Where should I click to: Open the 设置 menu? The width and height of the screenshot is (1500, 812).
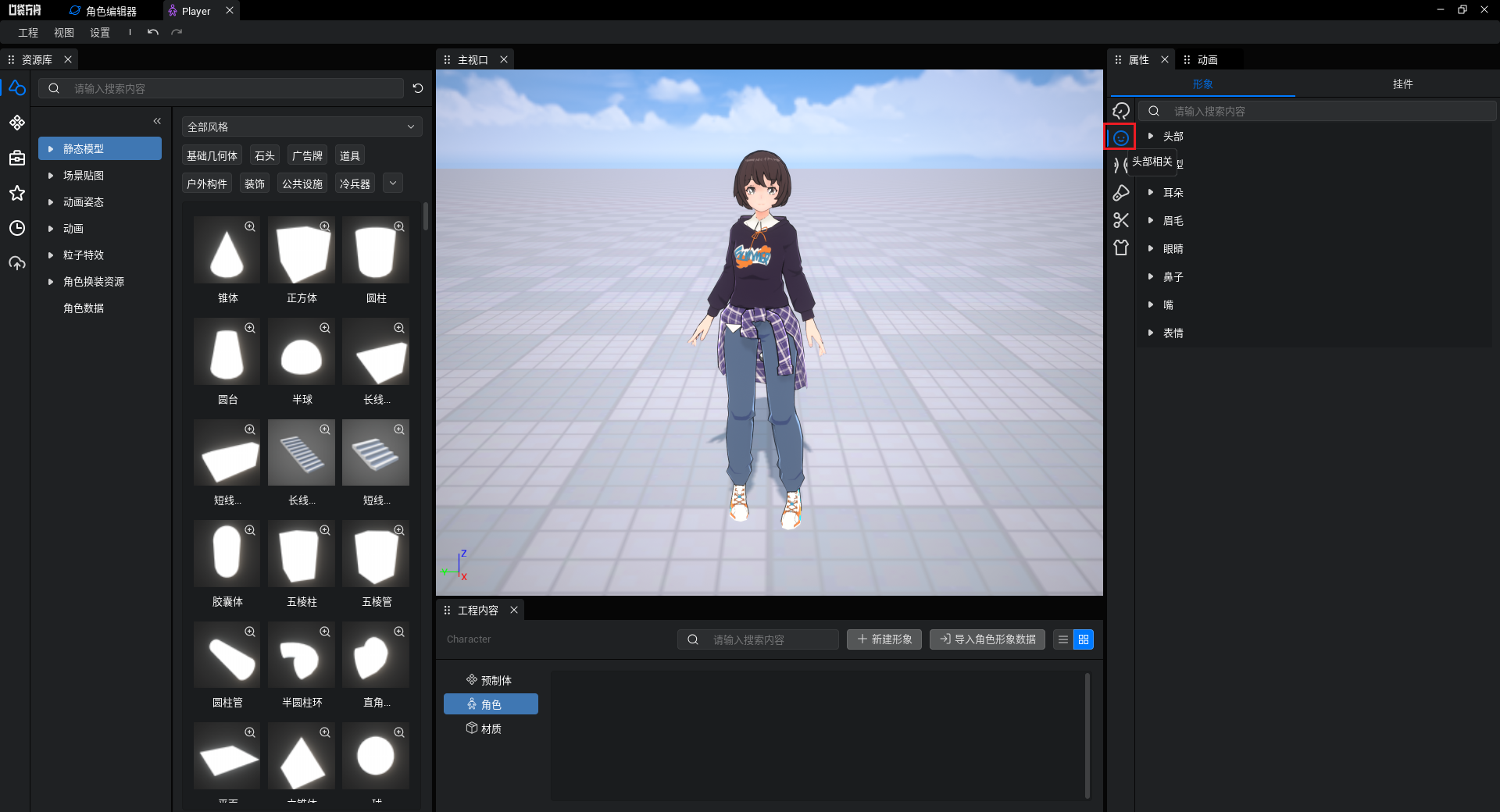(x=100, y=33)
